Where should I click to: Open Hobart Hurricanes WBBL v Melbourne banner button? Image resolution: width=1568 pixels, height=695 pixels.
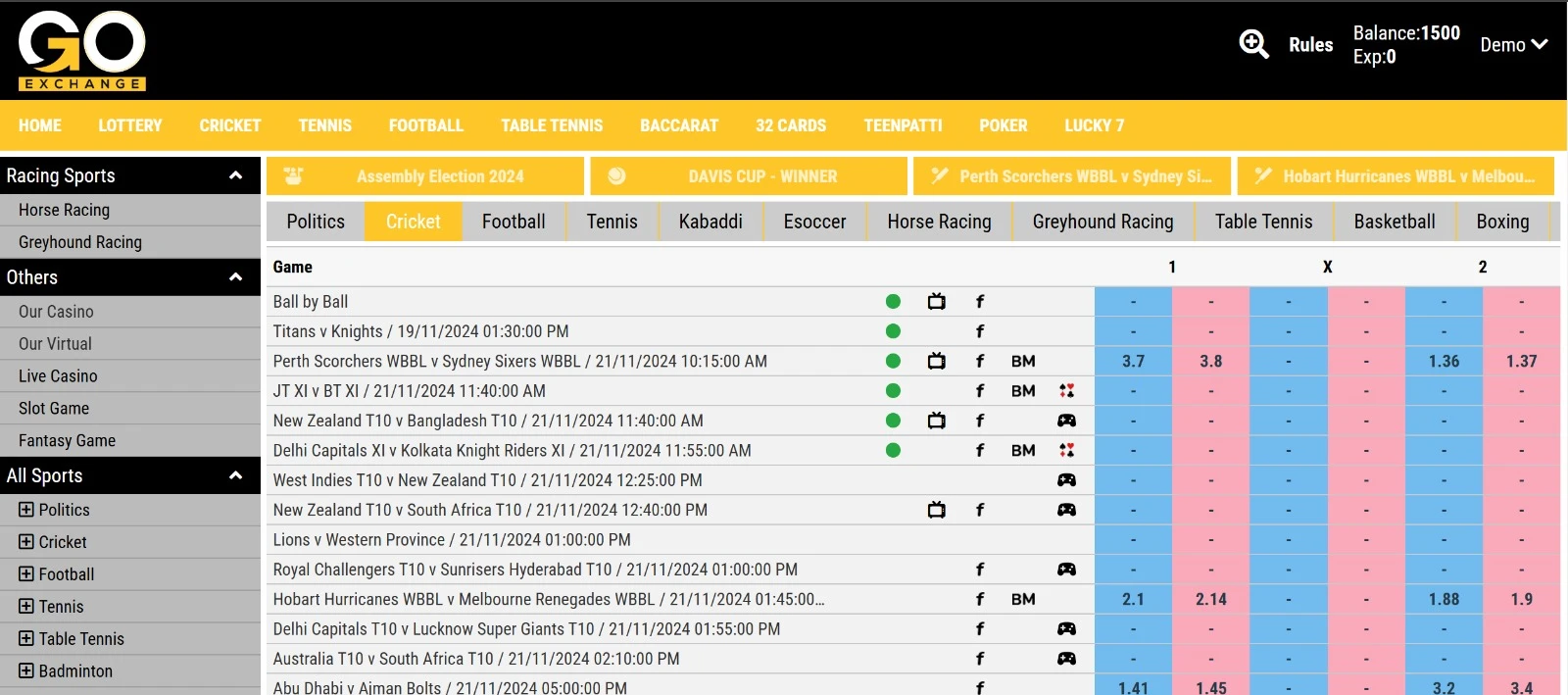coord(1396,176)
